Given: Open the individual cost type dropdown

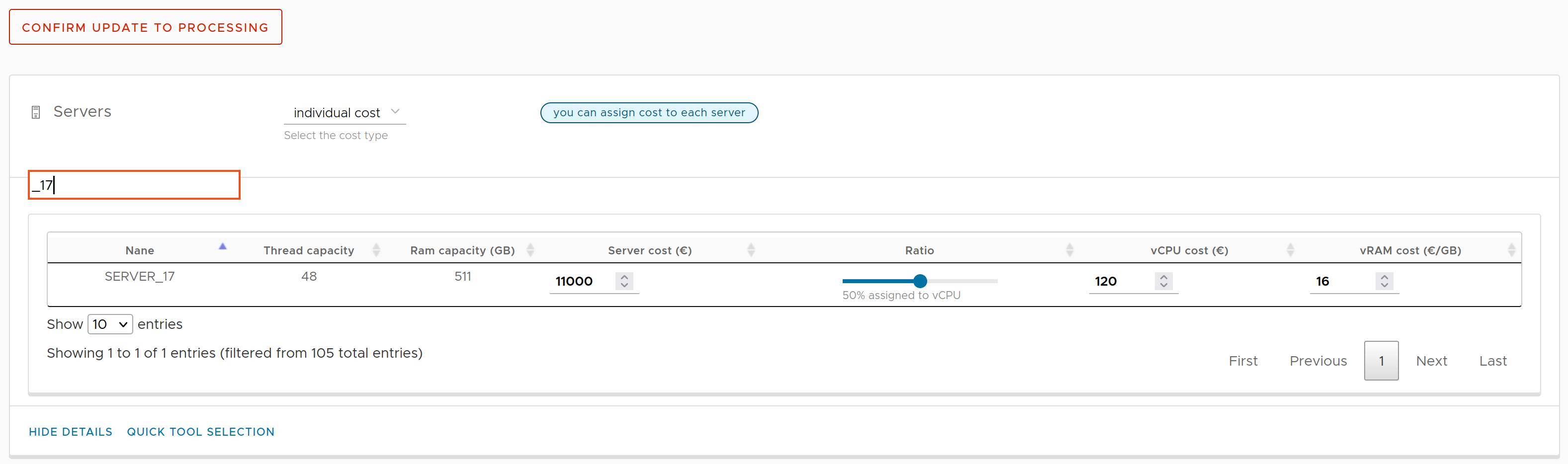Looking at the screenshot, I should tap(345, 112).
